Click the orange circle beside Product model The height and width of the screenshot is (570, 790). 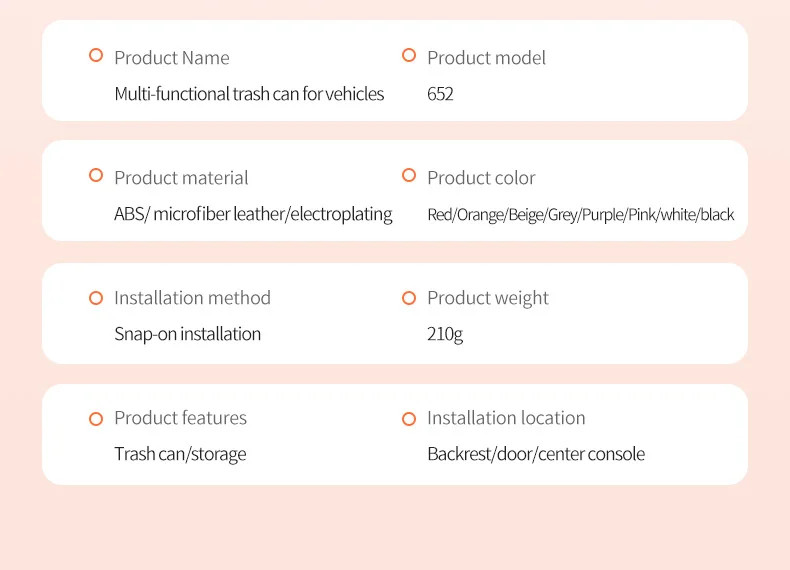coord(409,55)
